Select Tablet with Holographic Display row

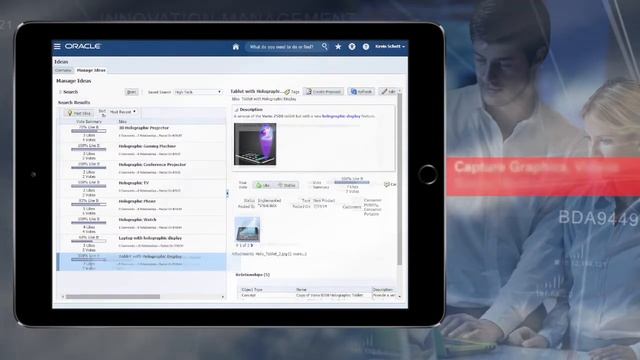point(141,261)
